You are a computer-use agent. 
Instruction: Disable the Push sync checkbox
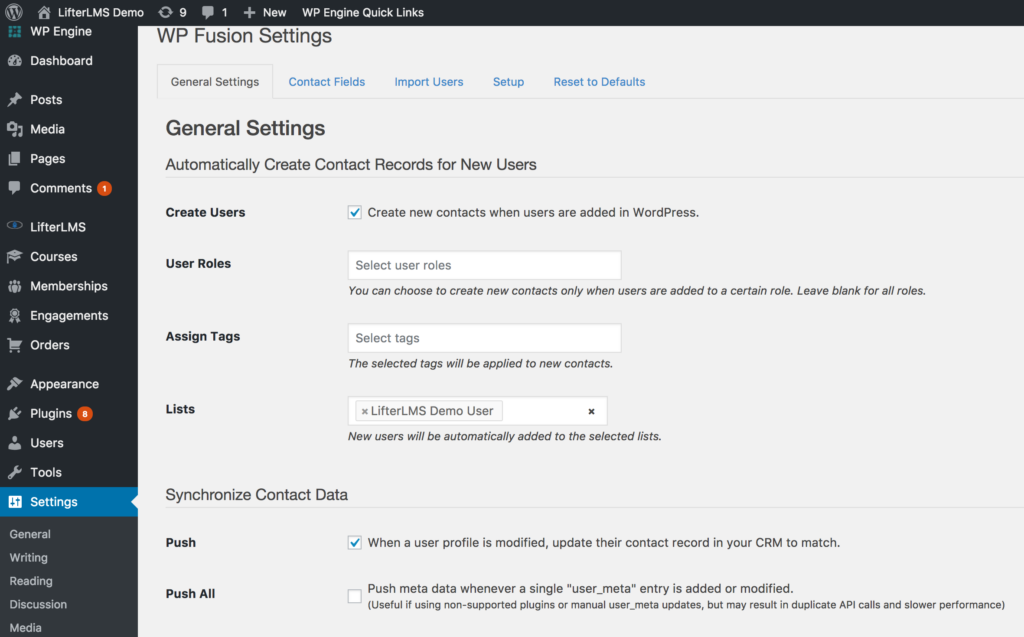coord(355,542)
